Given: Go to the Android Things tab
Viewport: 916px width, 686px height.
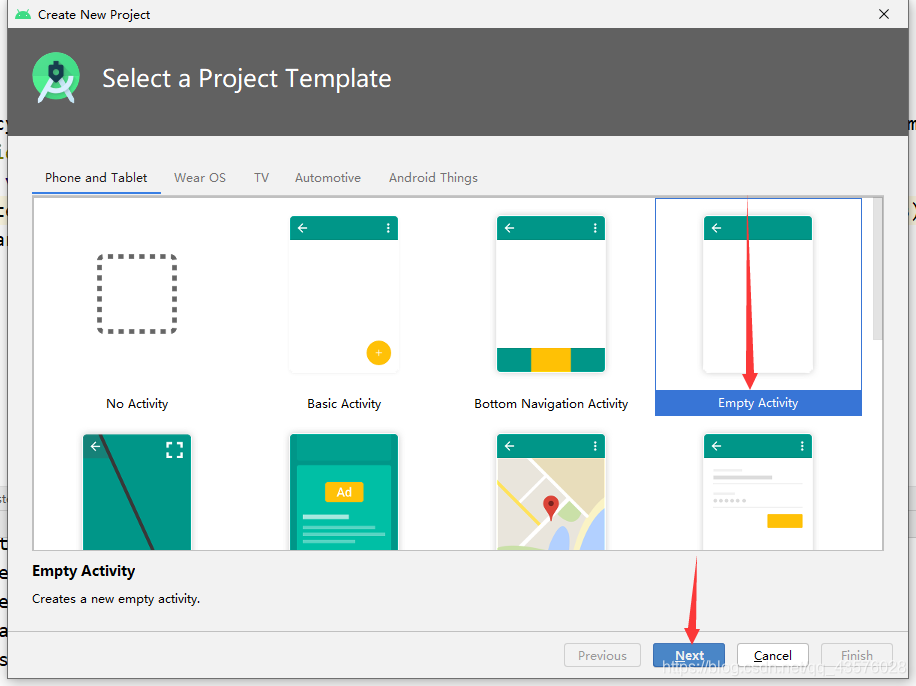Looking at the screenshot, I should 433,178.
